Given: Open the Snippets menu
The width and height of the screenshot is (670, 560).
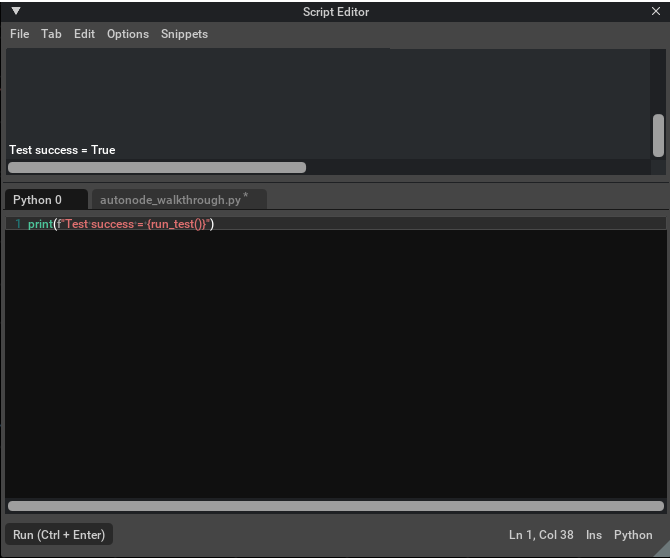Looking at the screenshot, I should (x=184, y=34).
